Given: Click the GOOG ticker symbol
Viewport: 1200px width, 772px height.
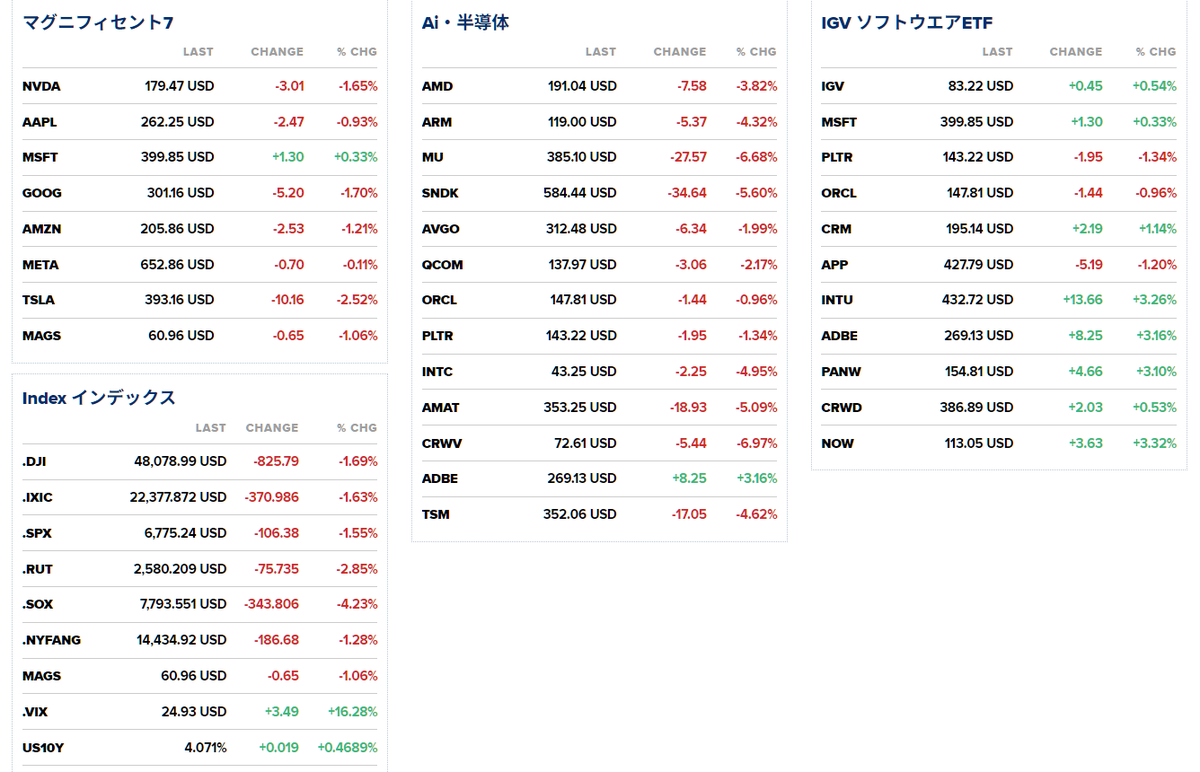Looking at the screenshot, I should 41,193.
